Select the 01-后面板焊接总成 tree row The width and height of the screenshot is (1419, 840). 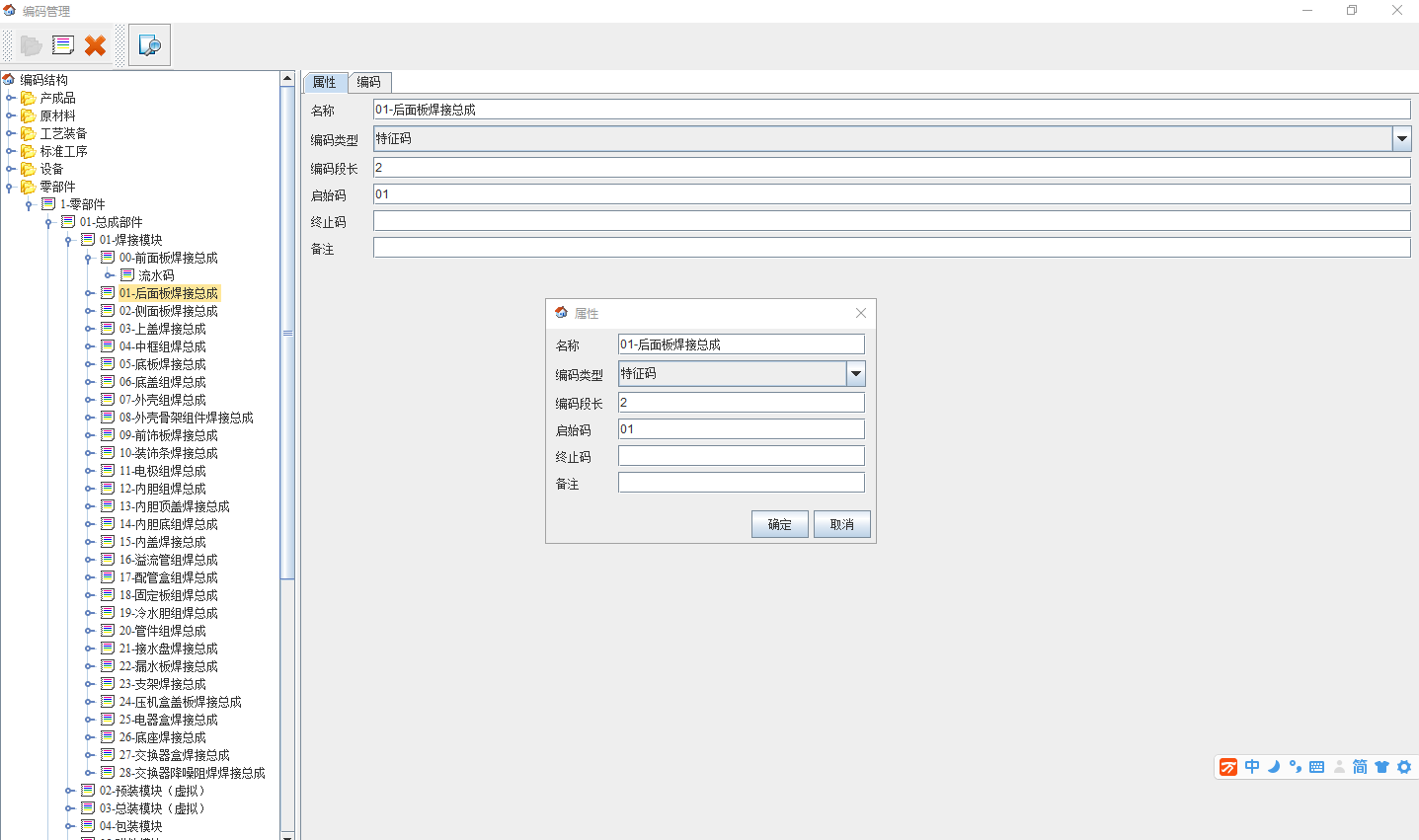tap(169, 293)
